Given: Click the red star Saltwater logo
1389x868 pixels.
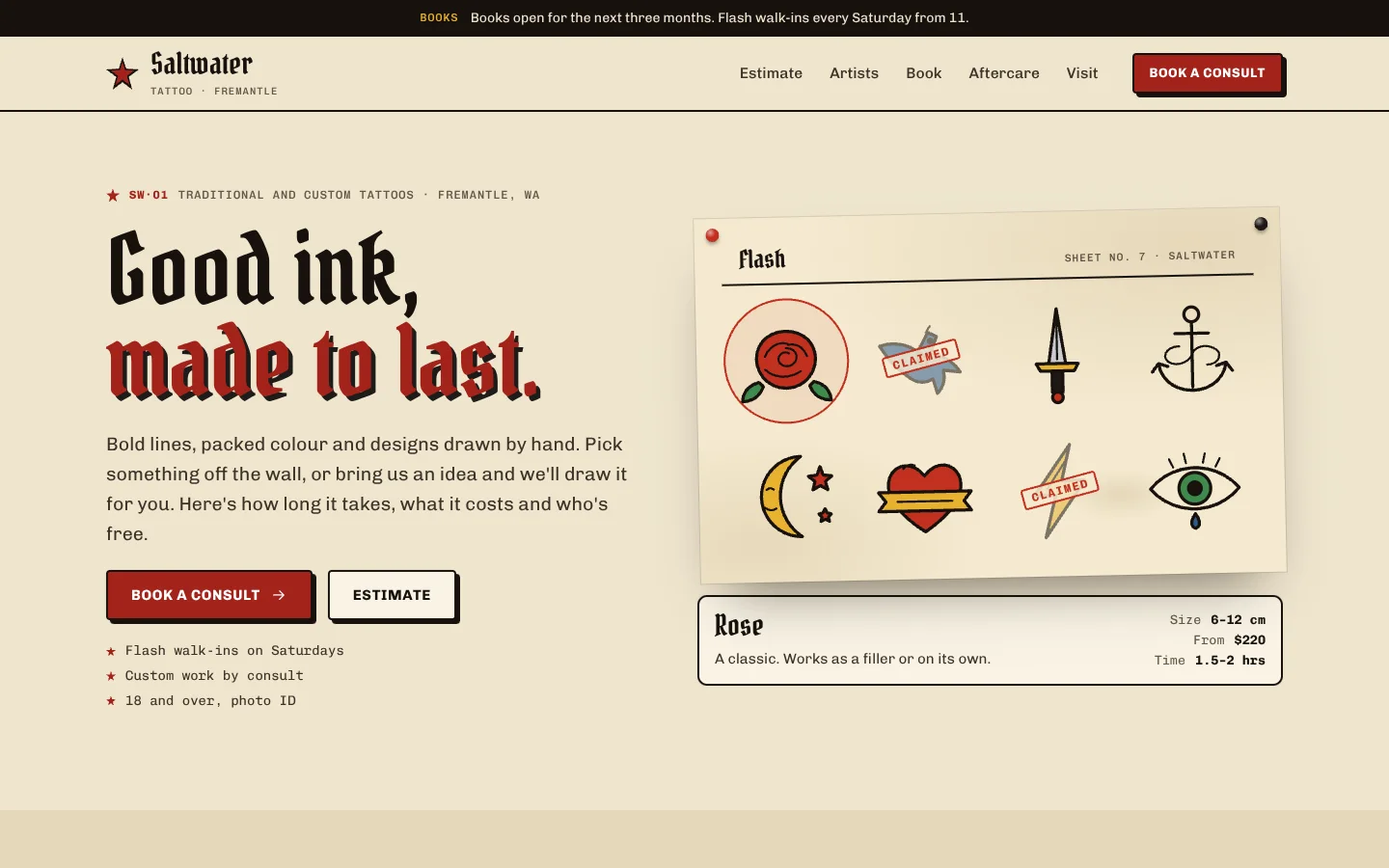Looking at the screenshot, I should (123, 73).
